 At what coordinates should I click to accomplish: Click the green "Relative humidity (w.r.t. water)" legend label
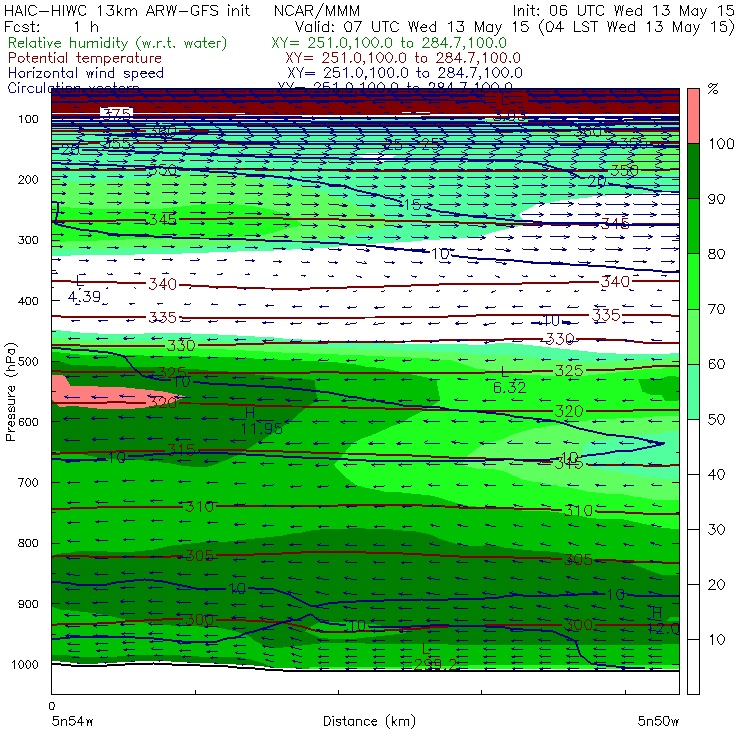click(118, 43)
